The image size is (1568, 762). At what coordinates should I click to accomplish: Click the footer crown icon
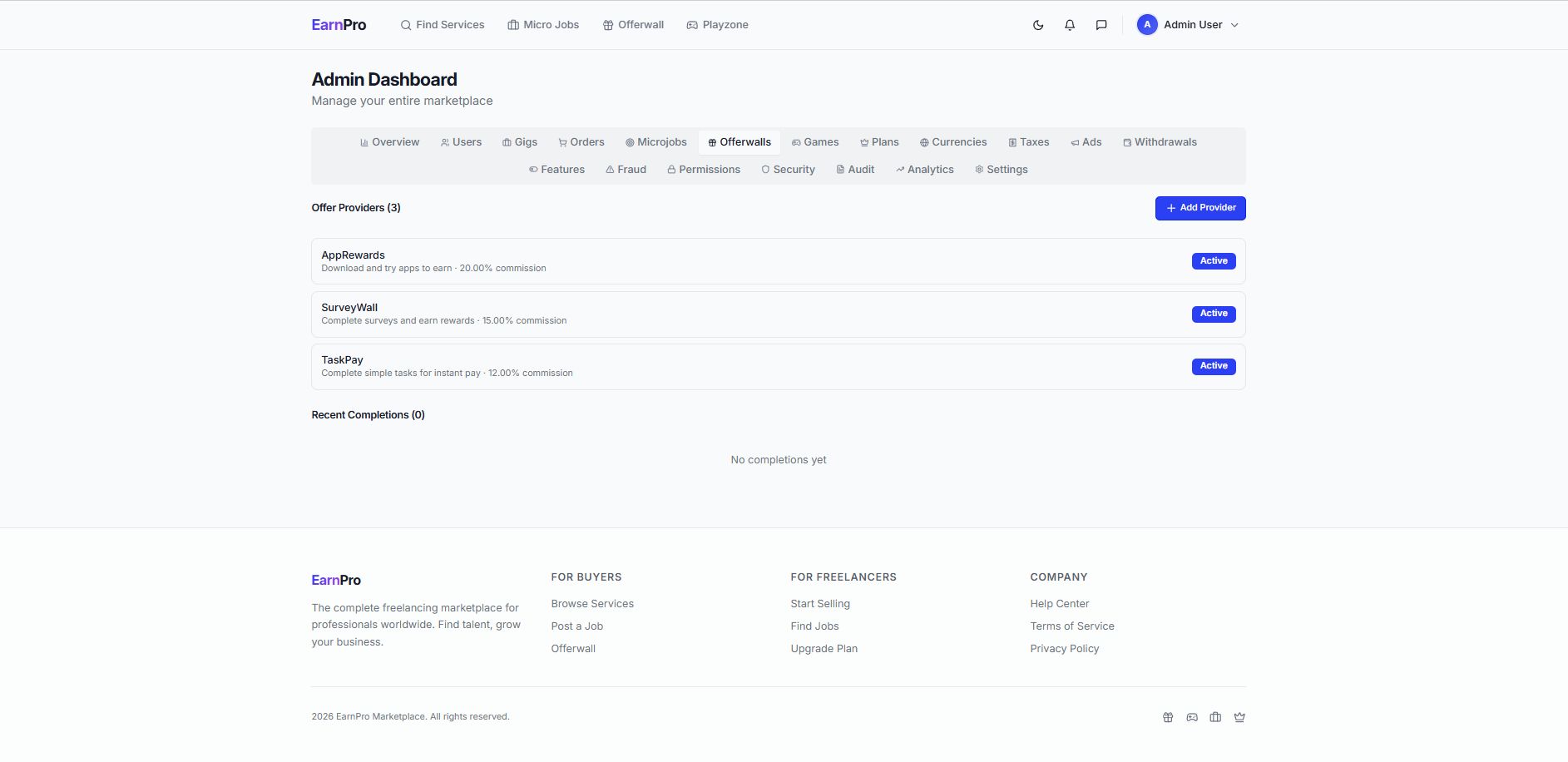pyautogui.click(x=1239, y=717)
